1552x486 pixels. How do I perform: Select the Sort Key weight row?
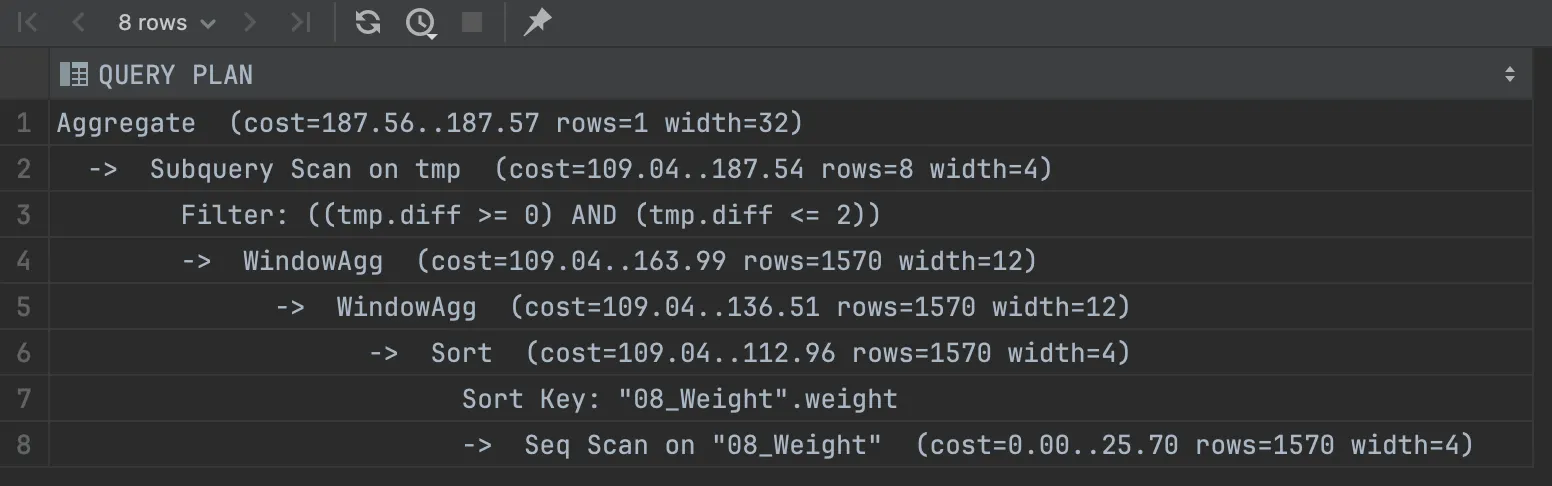point(790,399)
